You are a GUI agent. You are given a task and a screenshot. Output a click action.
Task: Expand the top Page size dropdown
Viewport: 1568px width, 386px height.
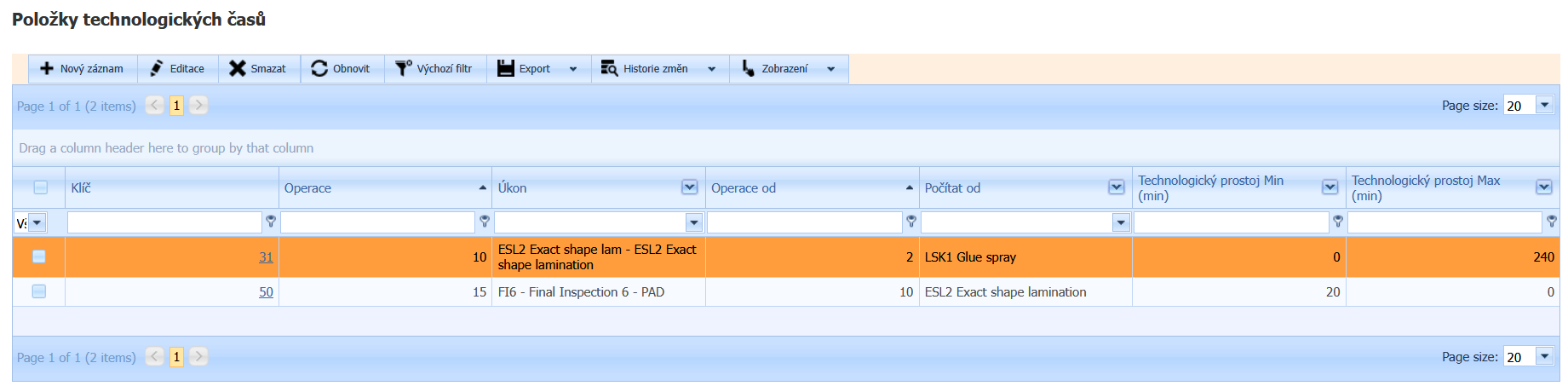[x=1544, y=105]
